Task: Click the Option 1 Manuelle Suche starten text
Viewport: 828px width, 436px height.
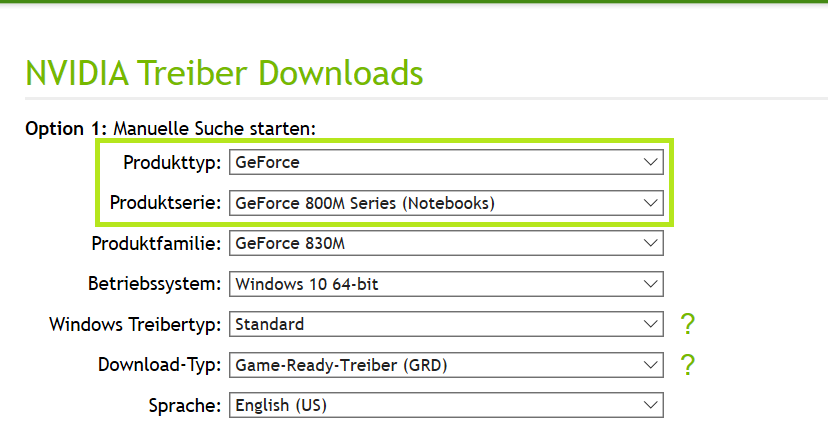Action: click(171, 128)
